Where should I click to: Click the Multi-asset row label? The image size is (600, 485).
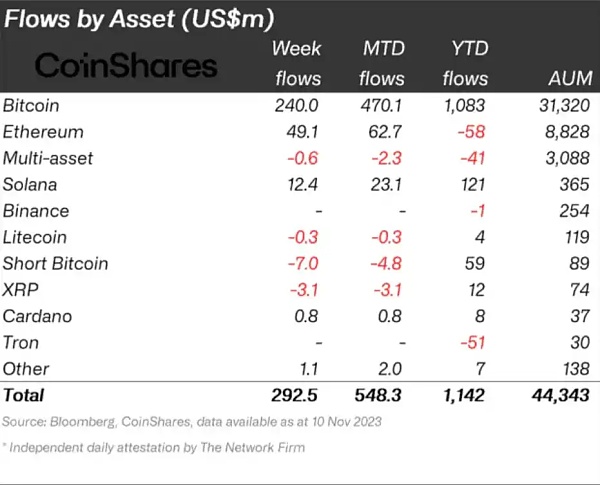tap(50, 158)
